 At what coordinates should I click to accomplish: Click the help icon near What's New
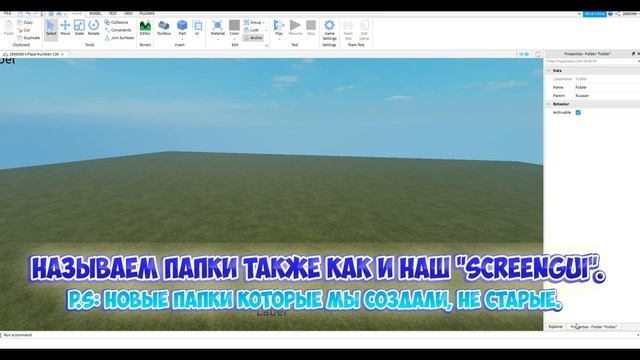[611, 14]
